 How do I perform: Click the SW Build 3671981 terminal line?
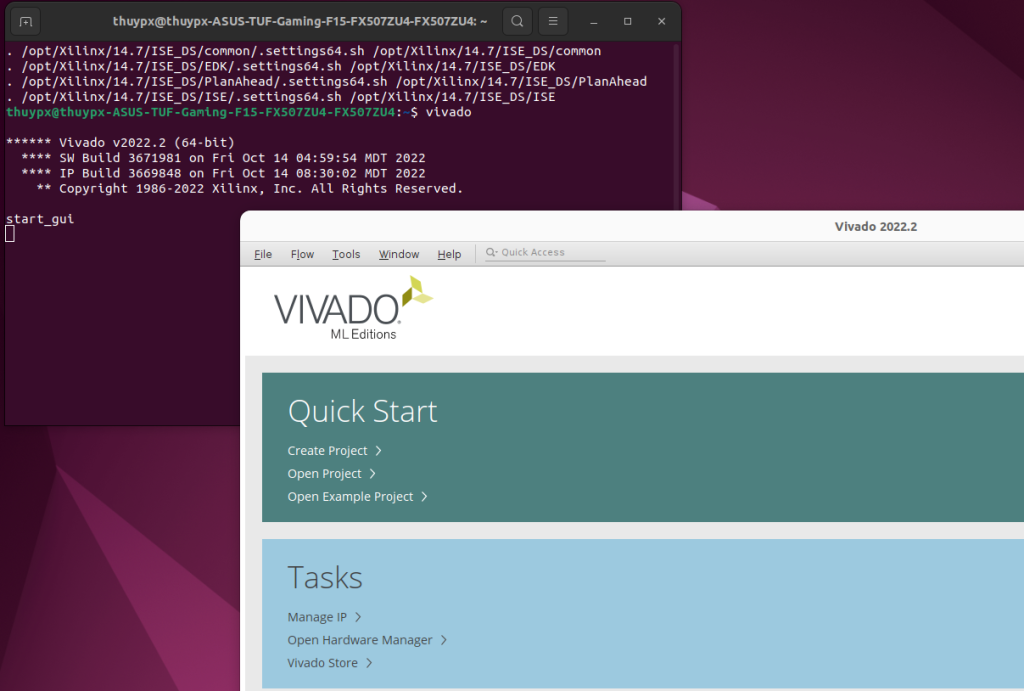(x=223, y=158)
